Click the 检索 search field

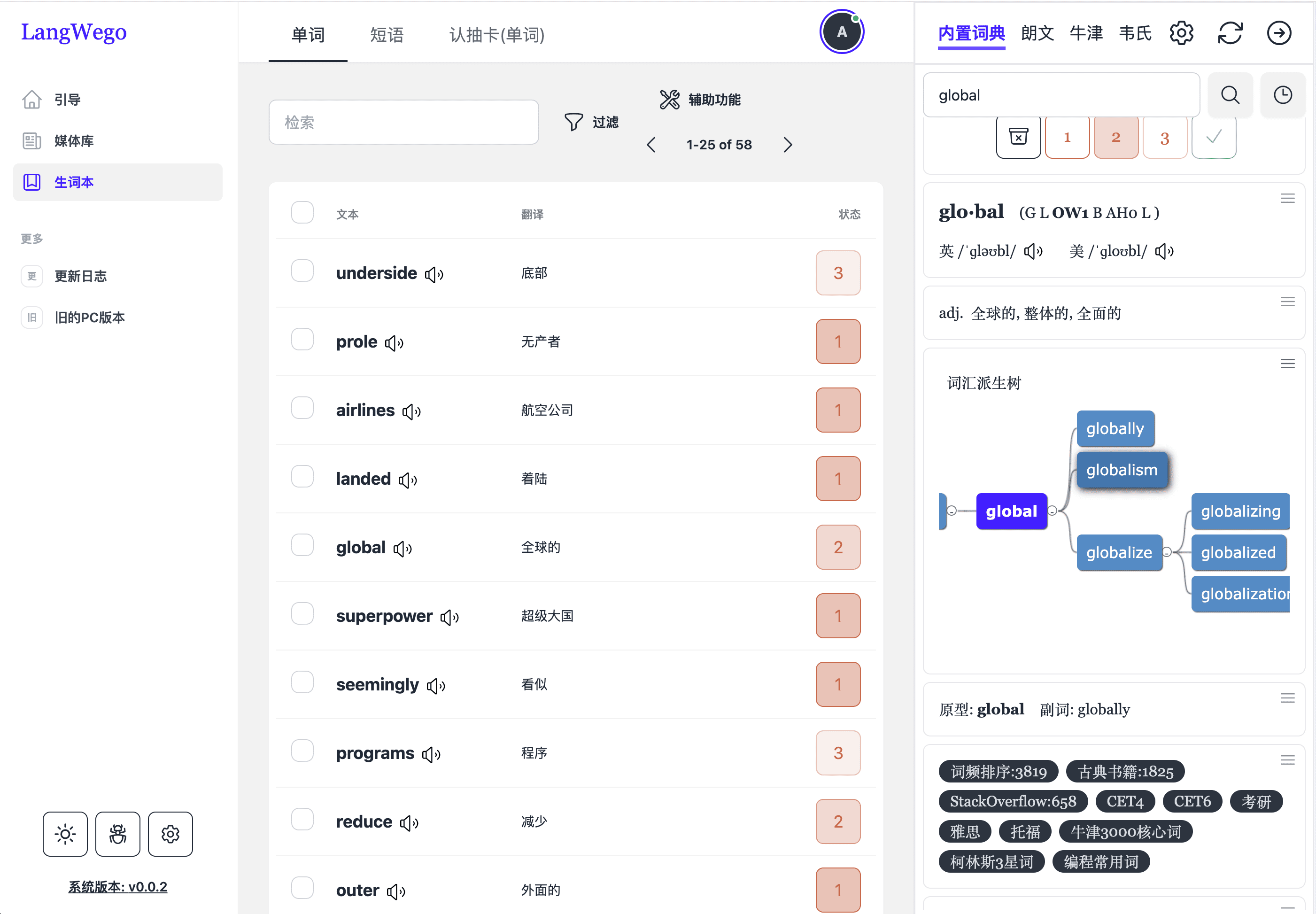coord(404,122)
